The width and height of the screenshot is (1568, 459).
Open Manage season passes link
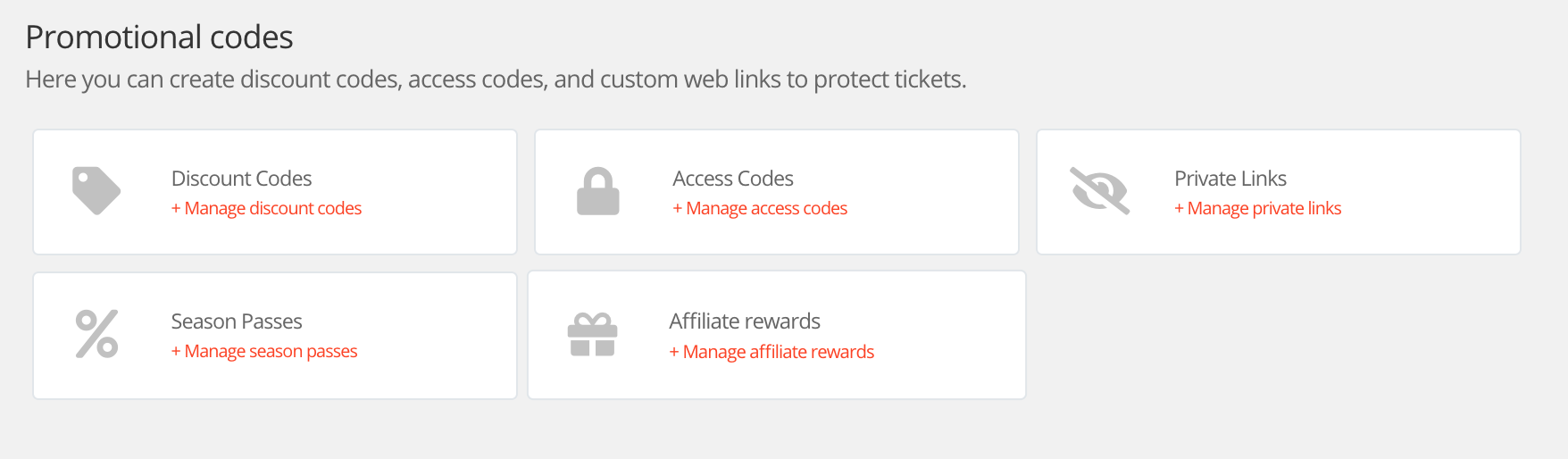264,351
